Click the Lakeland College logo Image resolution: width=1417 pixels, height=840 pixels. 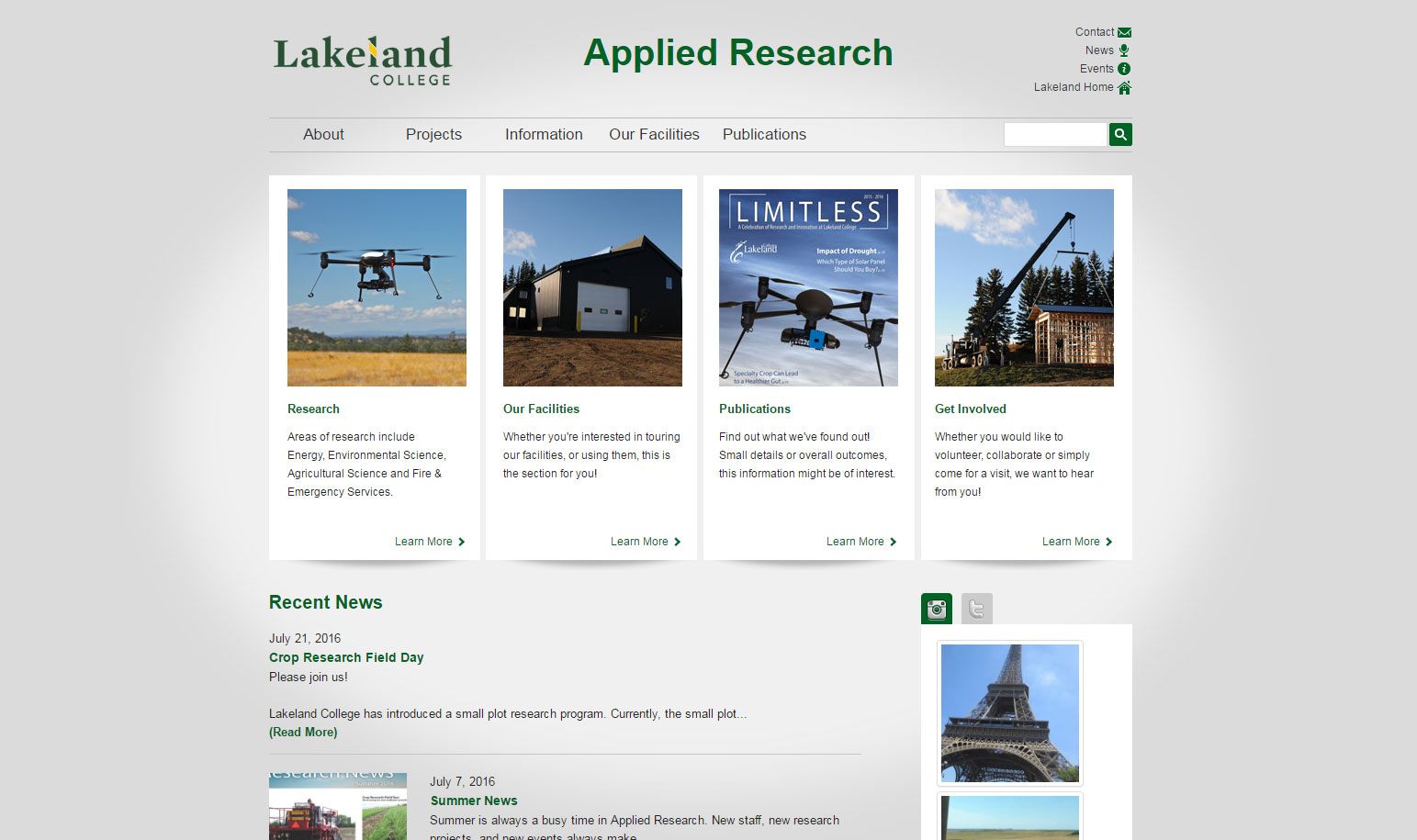pyautogui.click(x=361, y=59)
